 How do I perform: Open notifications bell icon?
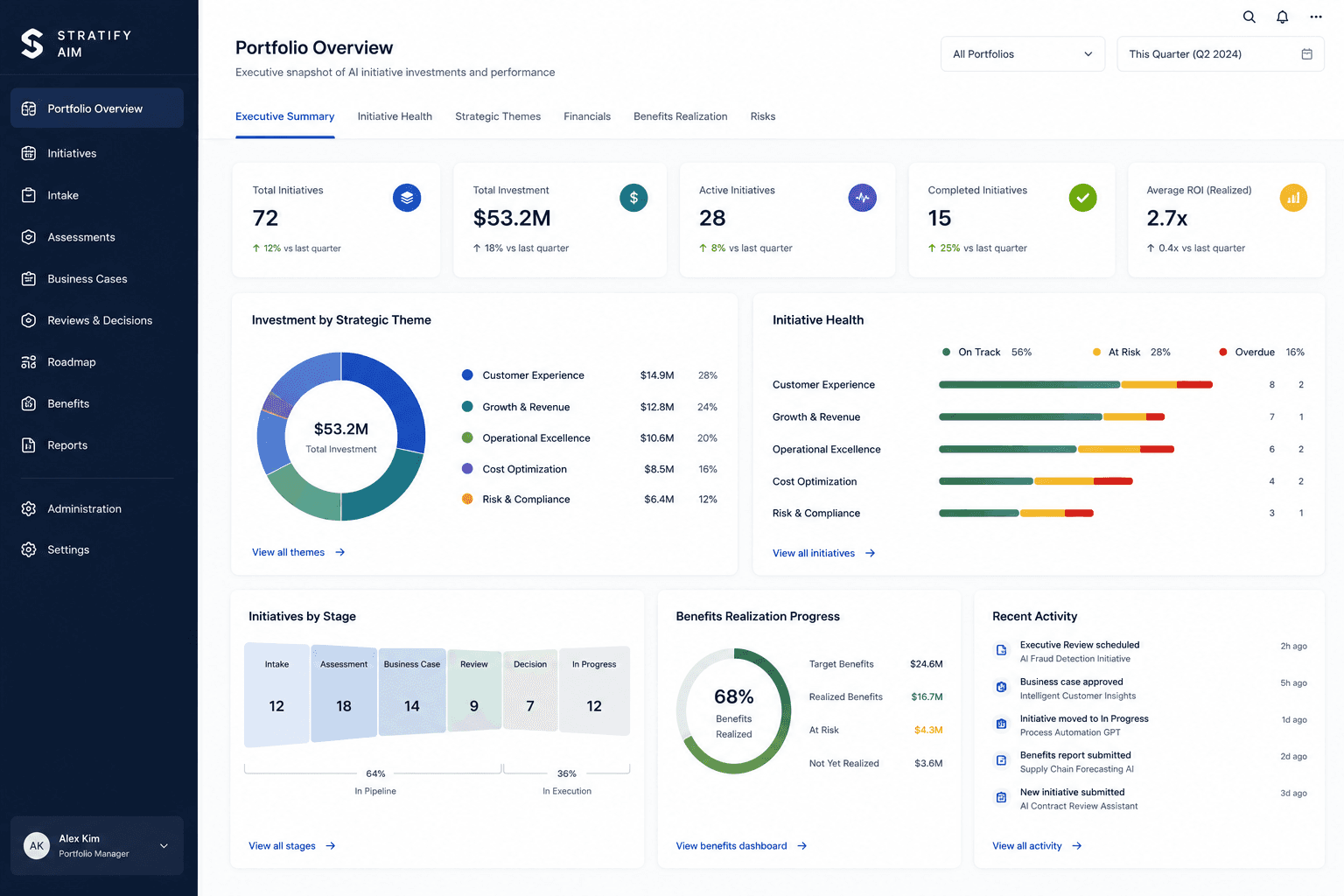pos(1282,17)
